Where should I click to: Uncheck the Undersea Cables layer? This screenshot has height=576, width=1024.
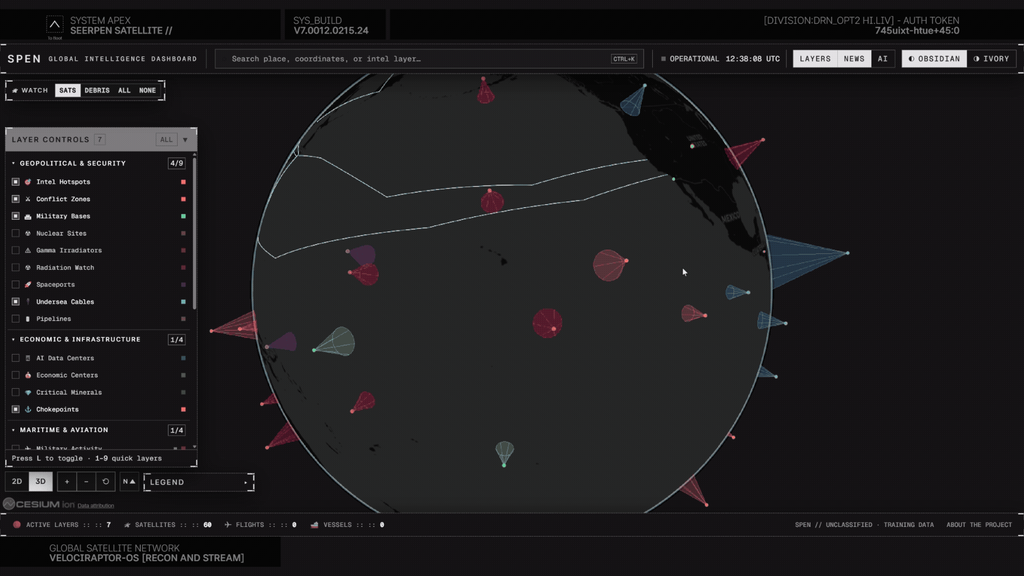(x=16, y=302)
